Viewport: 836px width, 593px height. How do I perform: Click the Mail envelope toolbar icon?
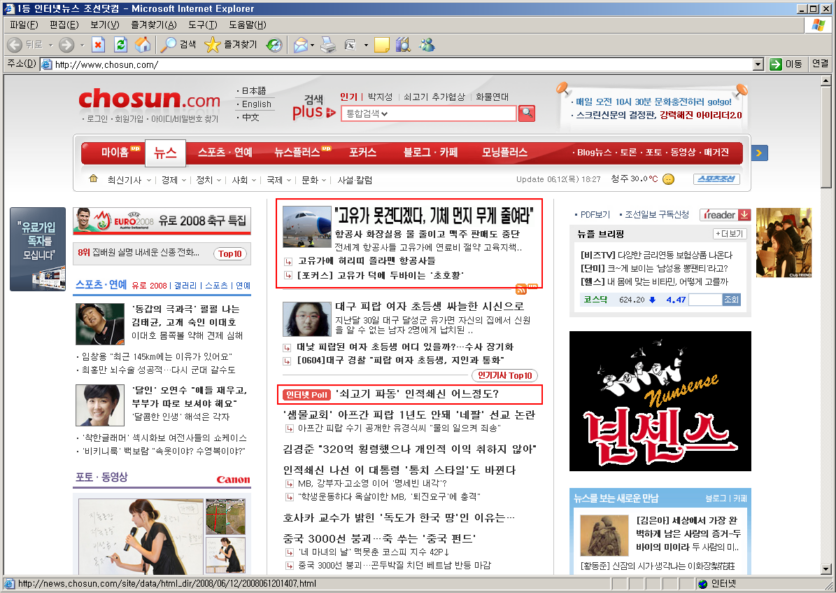(301, 45)
